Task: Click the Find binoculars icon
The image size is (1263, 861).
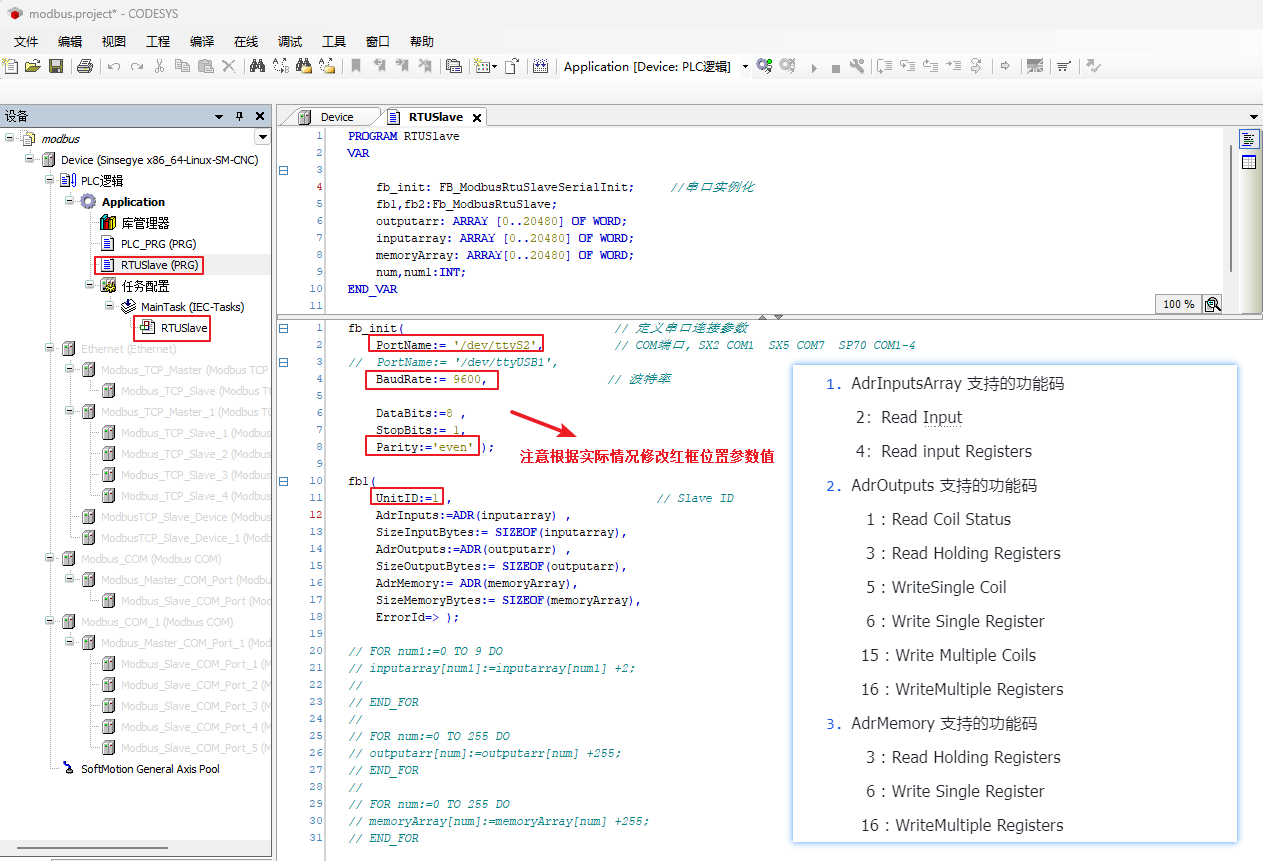Action: click(257, 66)
